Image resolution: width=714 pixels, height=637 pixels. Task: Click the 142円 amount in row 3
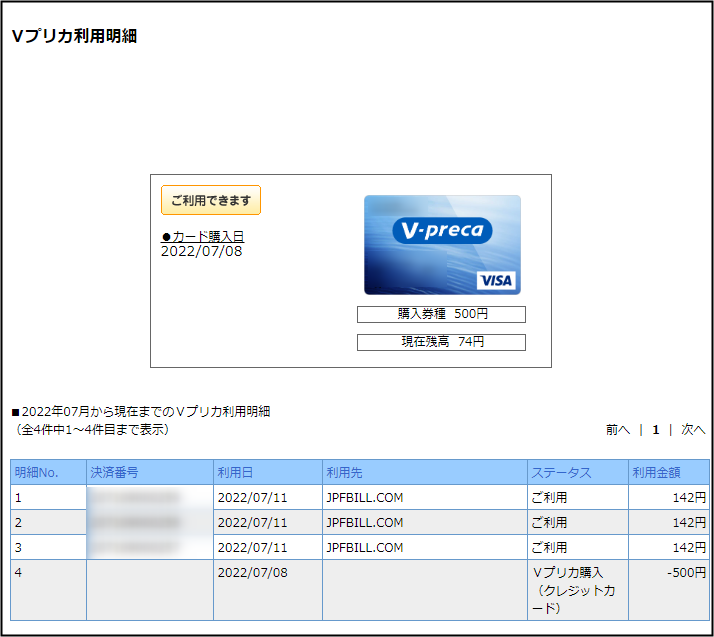[688, 547]
